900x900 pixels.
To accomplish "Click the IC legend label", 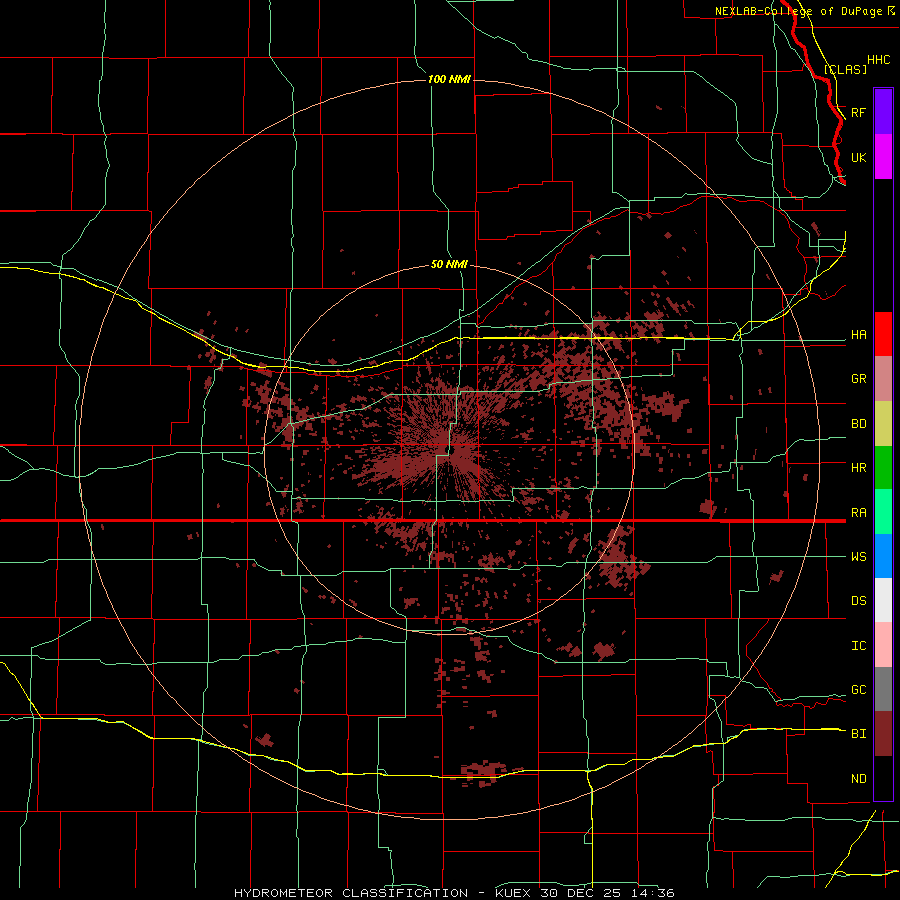I will [x=858, y=645].
